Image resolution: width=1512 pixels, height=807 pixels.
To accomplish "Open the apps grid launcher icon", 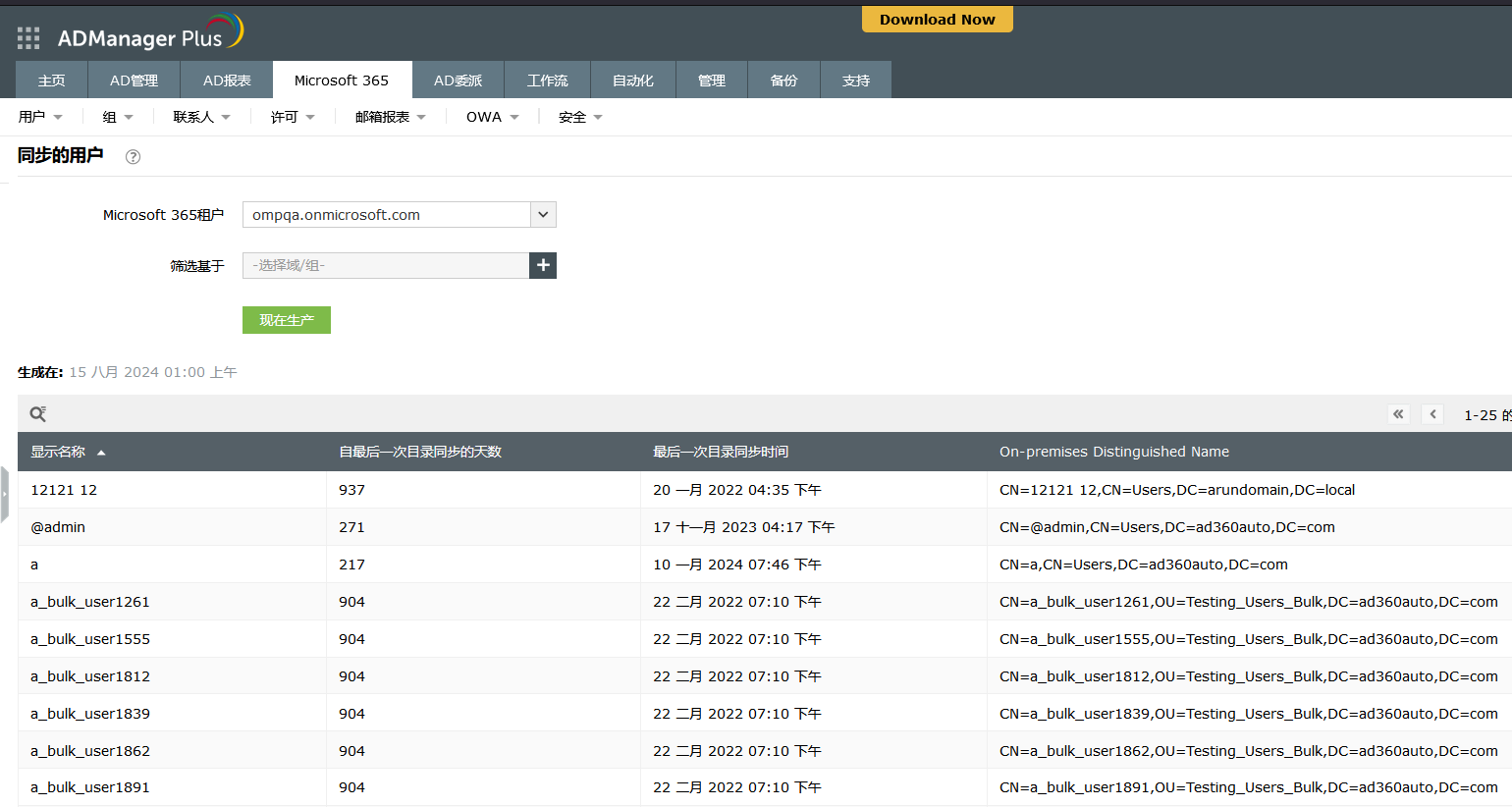I will coord(28,38).
